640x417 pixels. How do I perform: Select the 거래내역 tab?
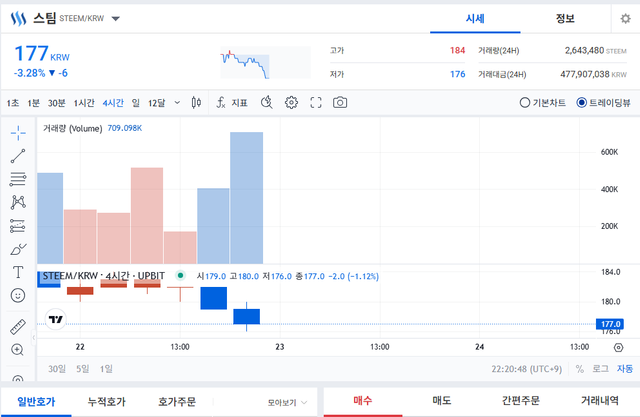pos(600,401)
